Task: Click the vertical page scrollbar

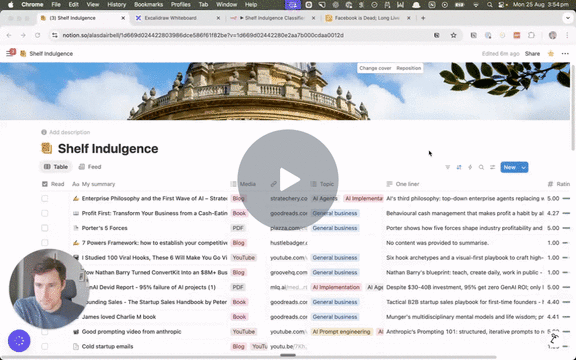Action: pyautogui.click(x=573, y=107)
